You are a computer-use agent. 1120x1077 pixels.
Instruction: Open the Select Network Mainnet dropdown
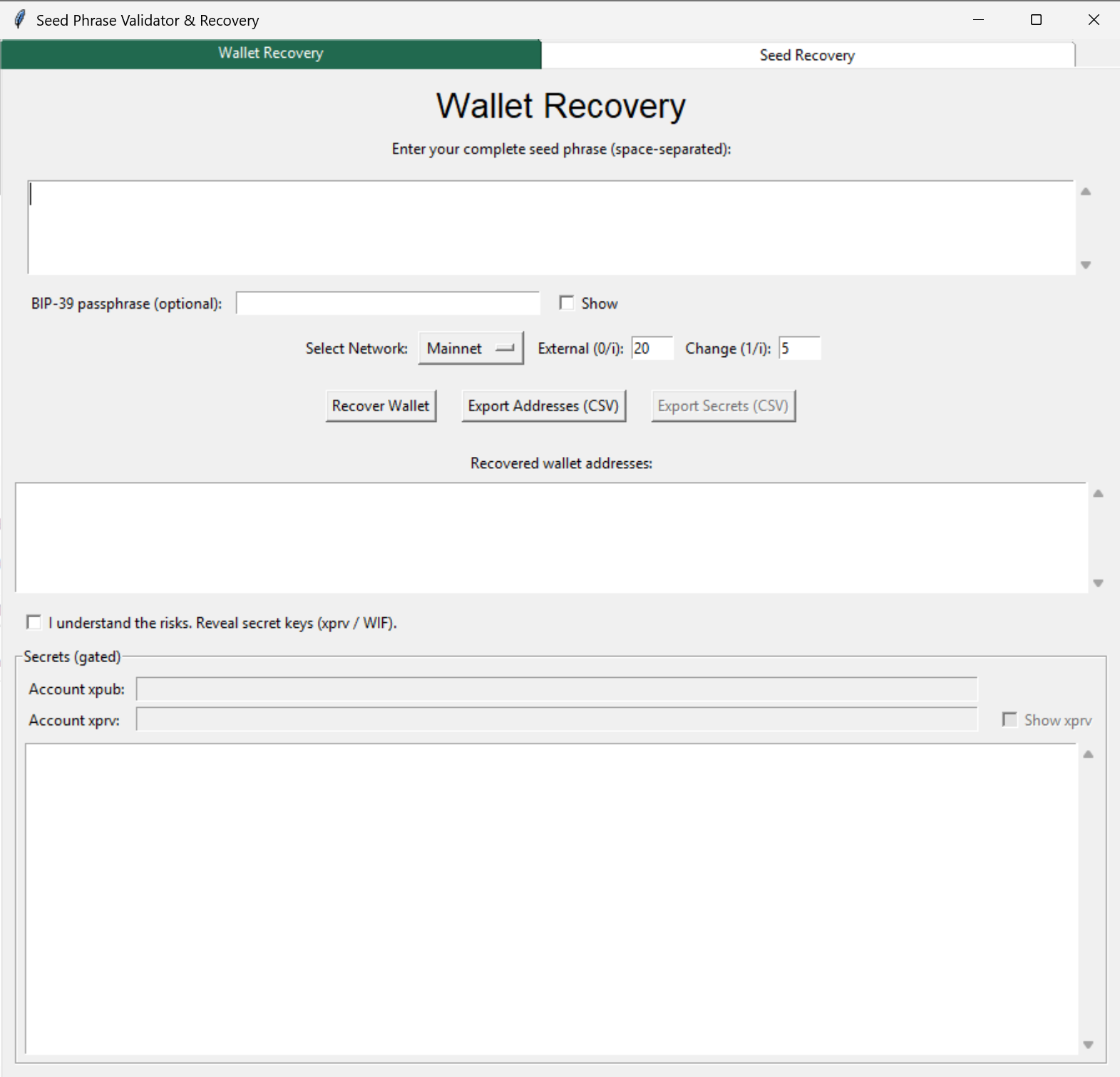tap(471, 349)
